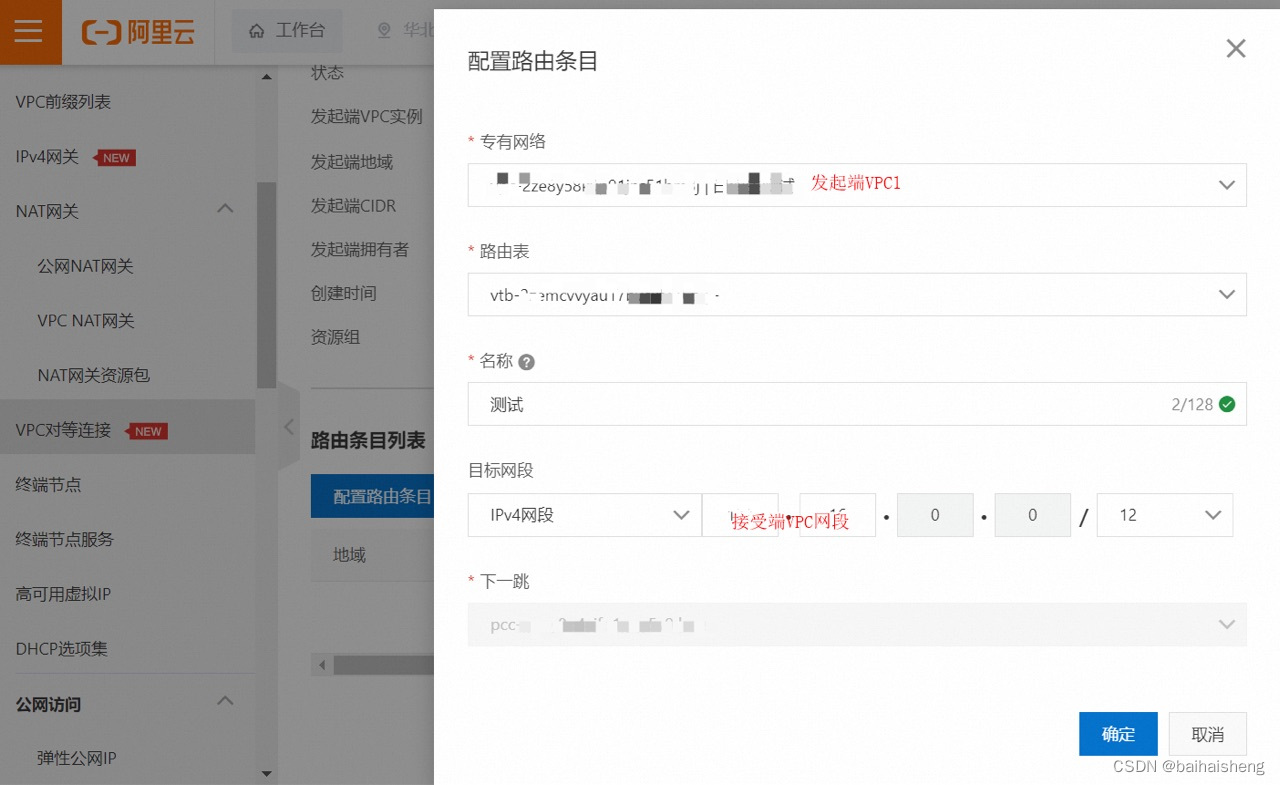
Task: Click the Aliyun (阿里云) logo
Action: 138,31
